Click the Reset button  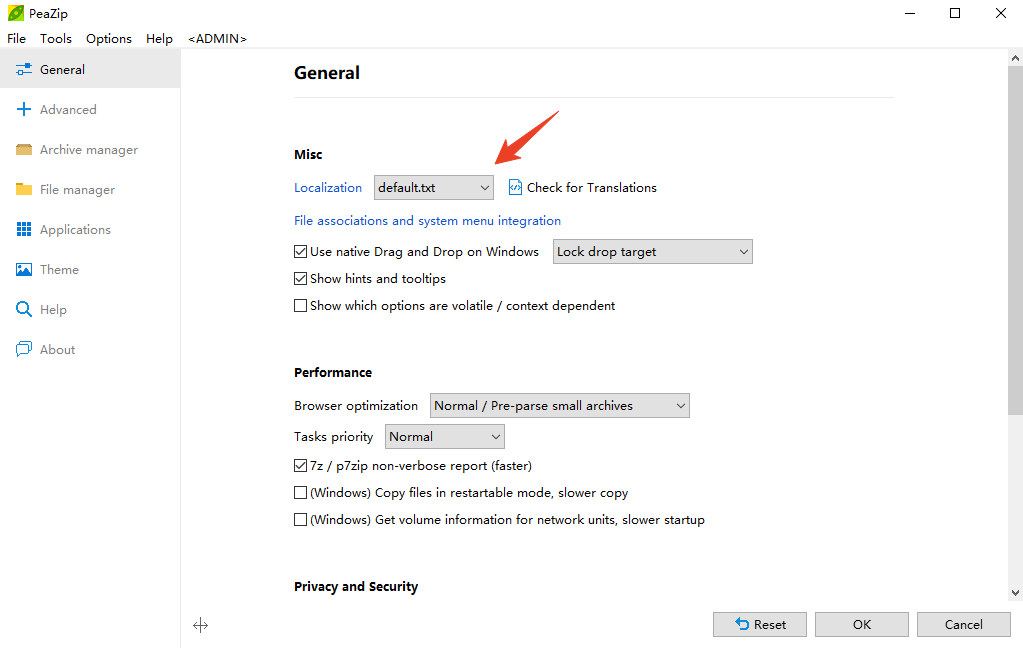760,625
